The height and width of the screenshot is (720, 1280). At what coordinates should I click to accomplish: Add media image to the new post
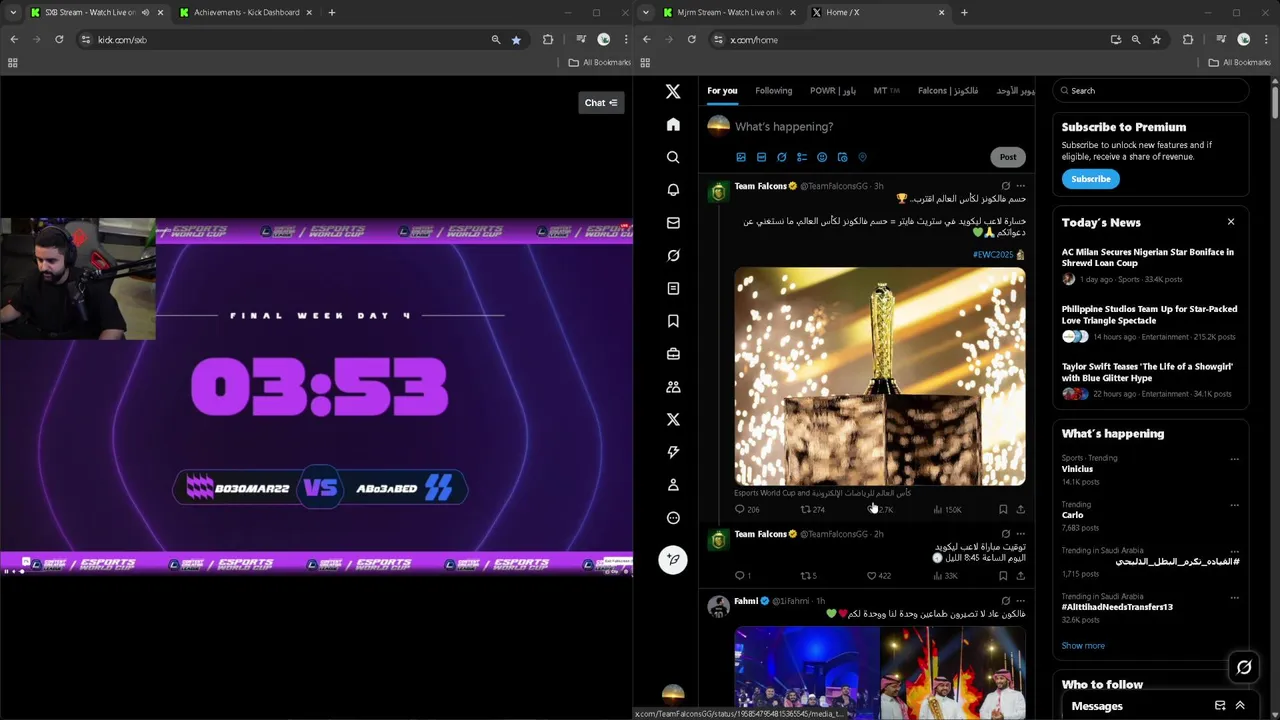(x=741, y=157)
